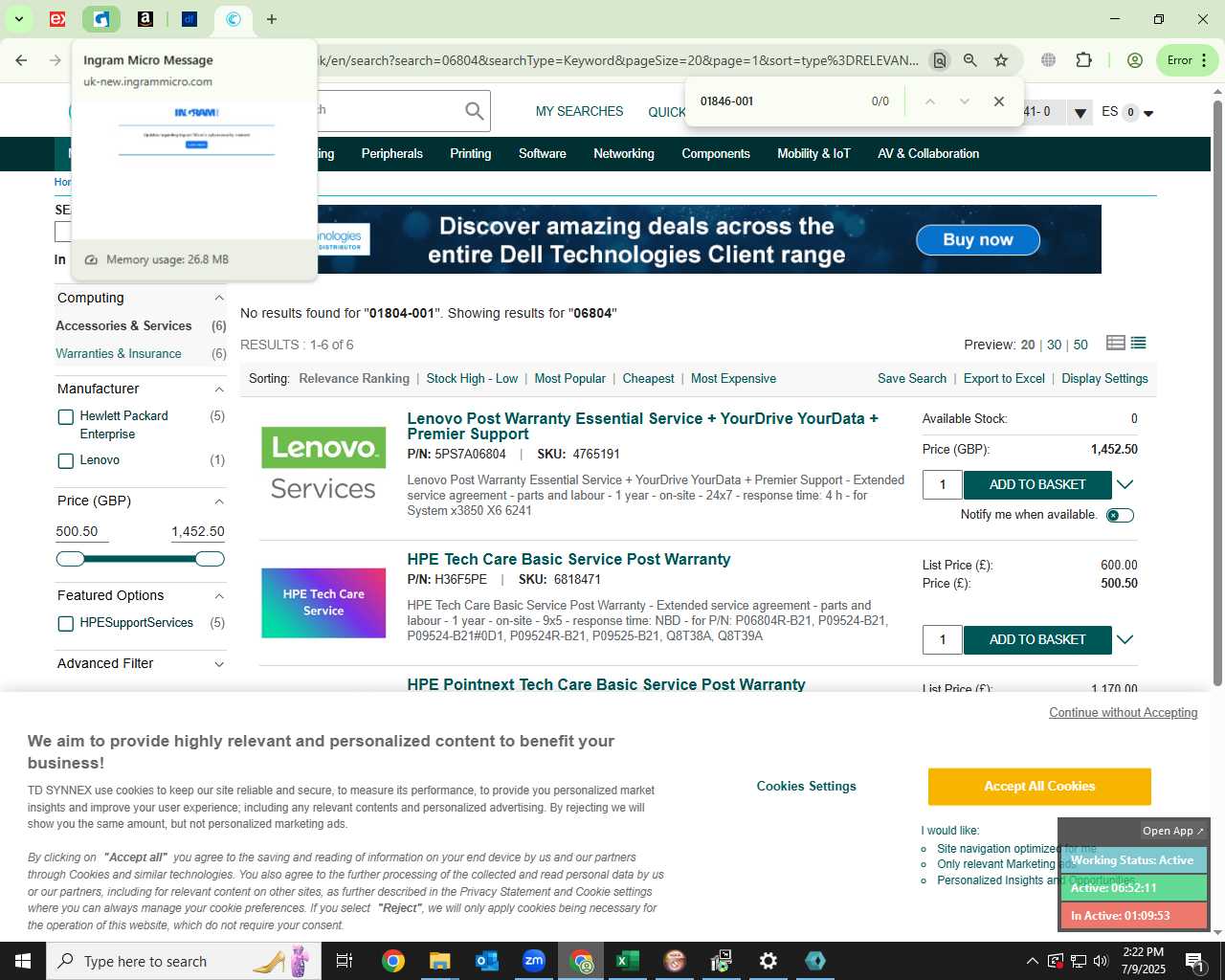Click the zoom magnifier icon in address bar

point(970,60)
